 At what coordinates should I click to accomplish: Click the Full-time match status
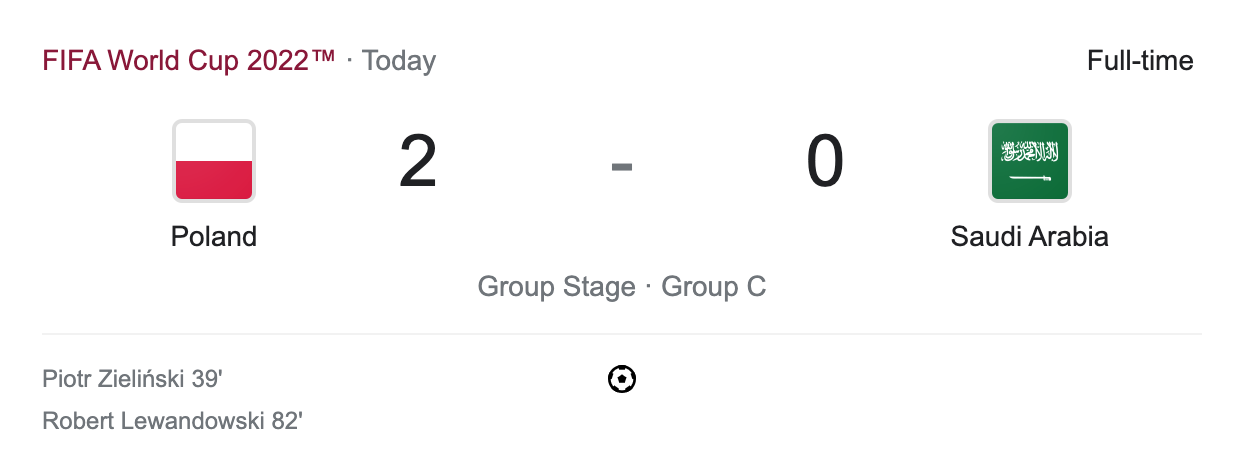1140,61
